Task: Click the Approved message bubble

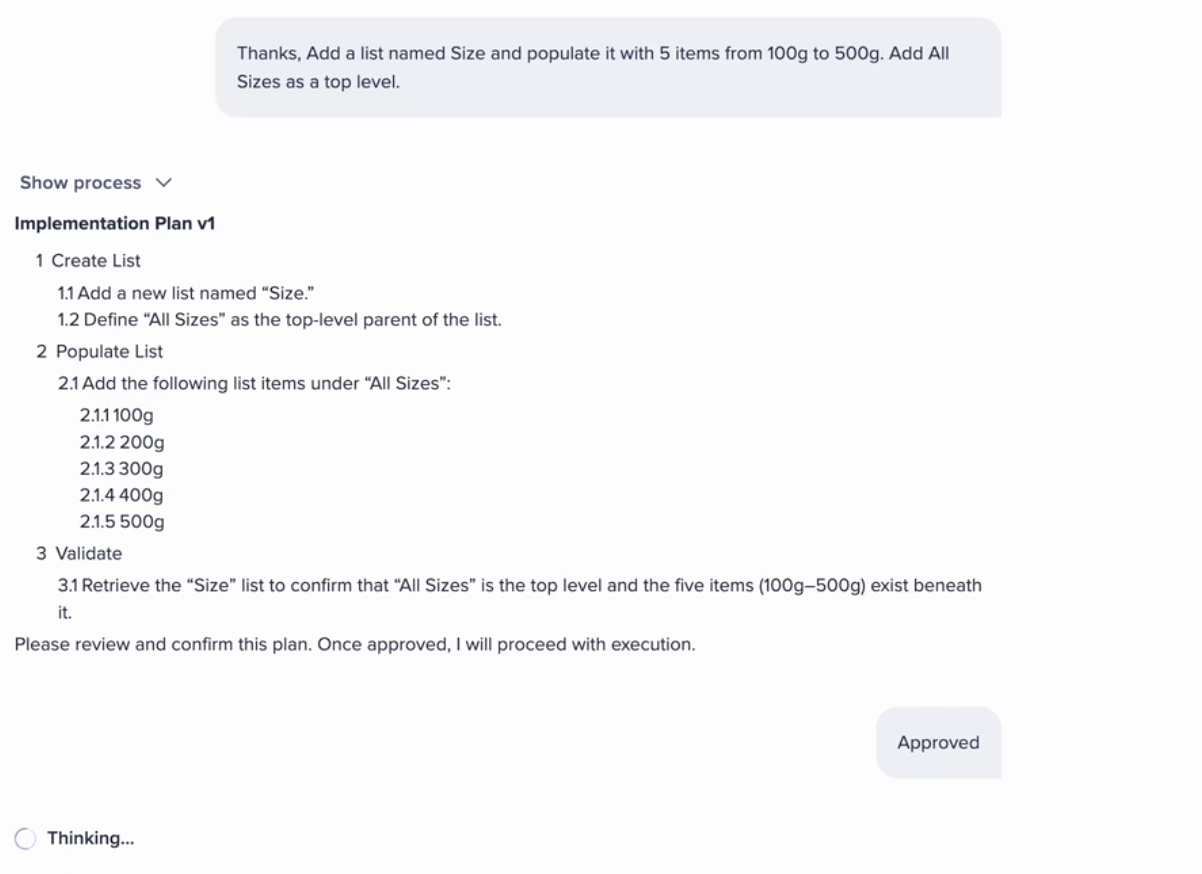Action: [937, 743]
